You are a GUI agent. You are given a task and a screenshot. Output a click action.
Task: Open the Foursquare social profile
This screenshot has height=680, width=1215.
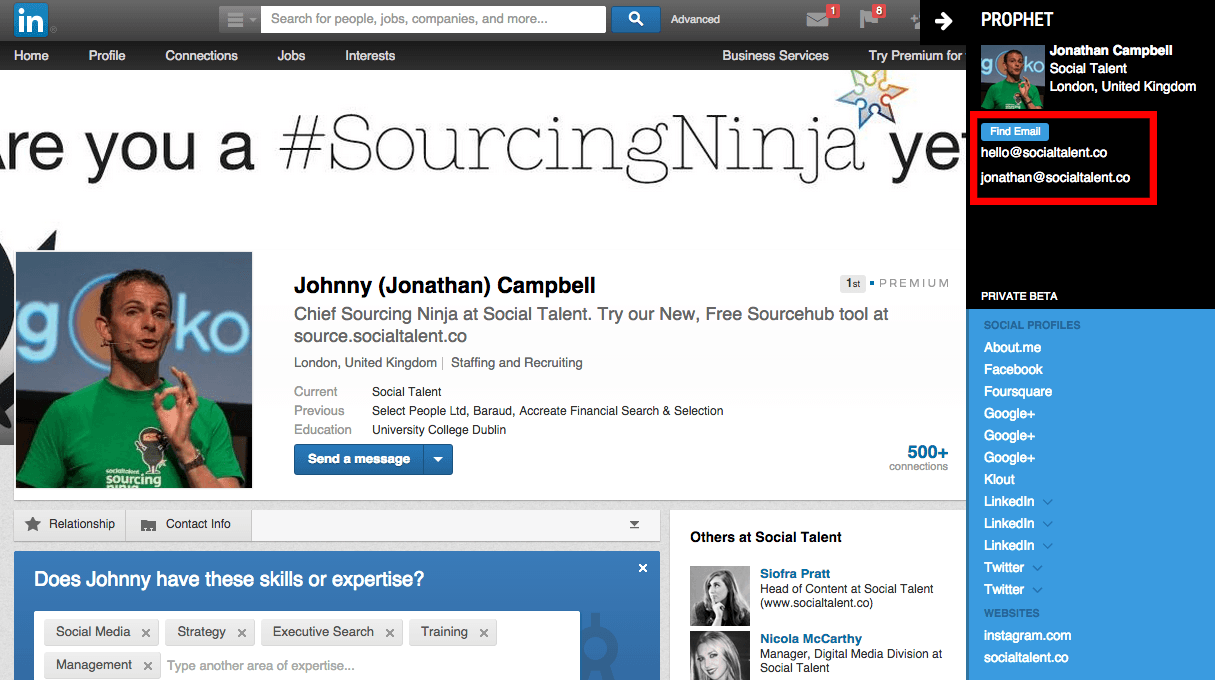[1018, 391]
